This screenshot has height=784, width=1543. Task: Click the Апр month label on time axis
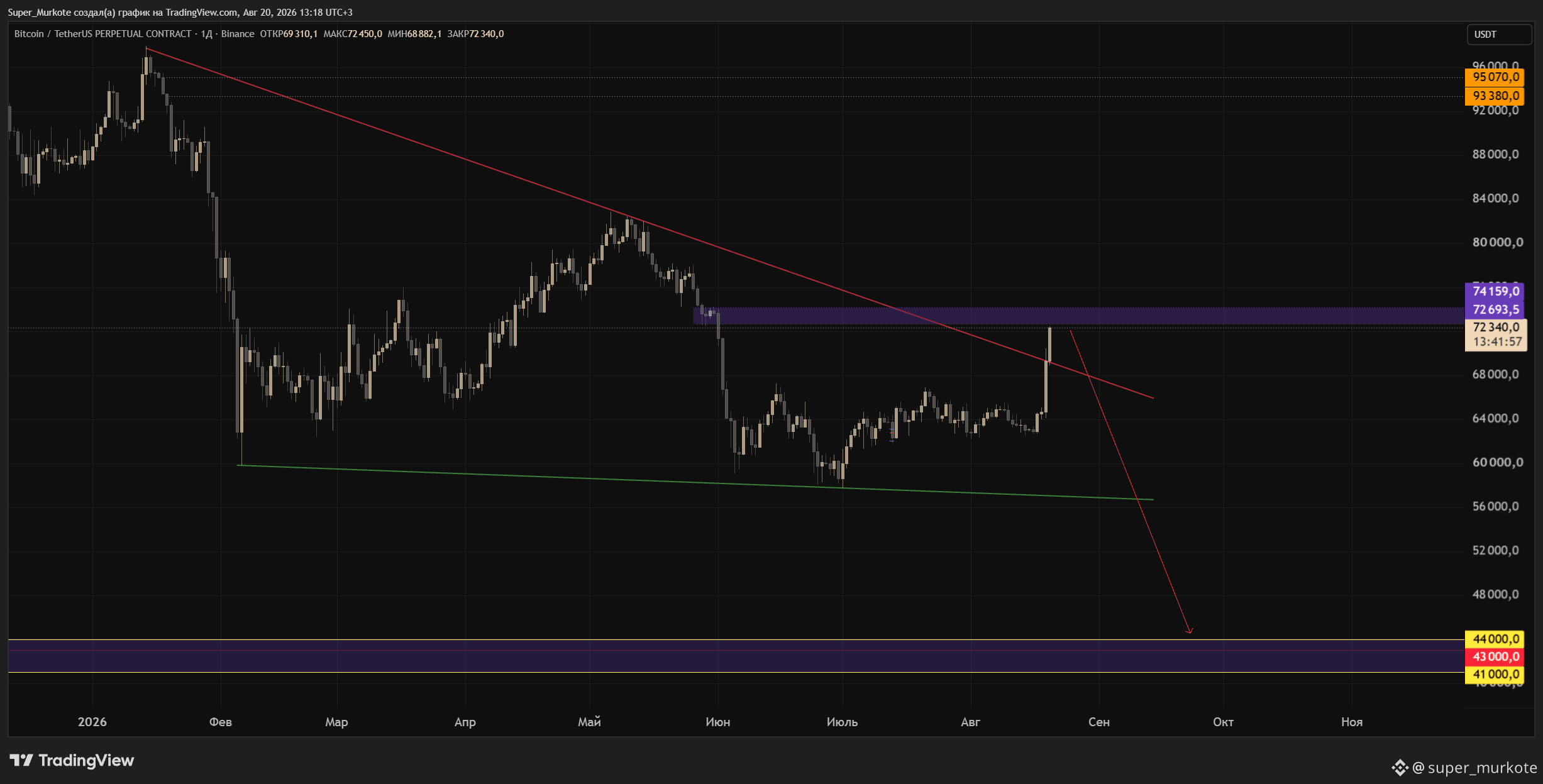(x=465, y=722)
